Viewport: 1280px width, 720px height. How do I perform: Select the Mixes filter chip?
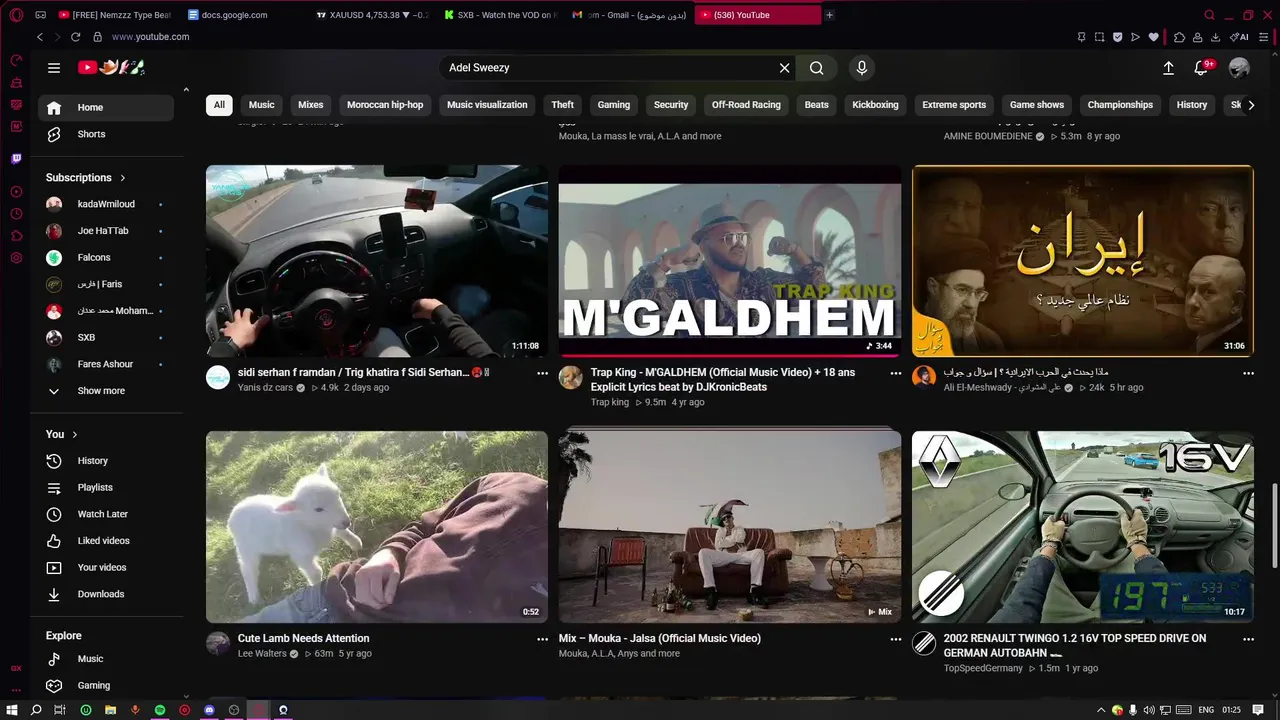pos(311,105)
